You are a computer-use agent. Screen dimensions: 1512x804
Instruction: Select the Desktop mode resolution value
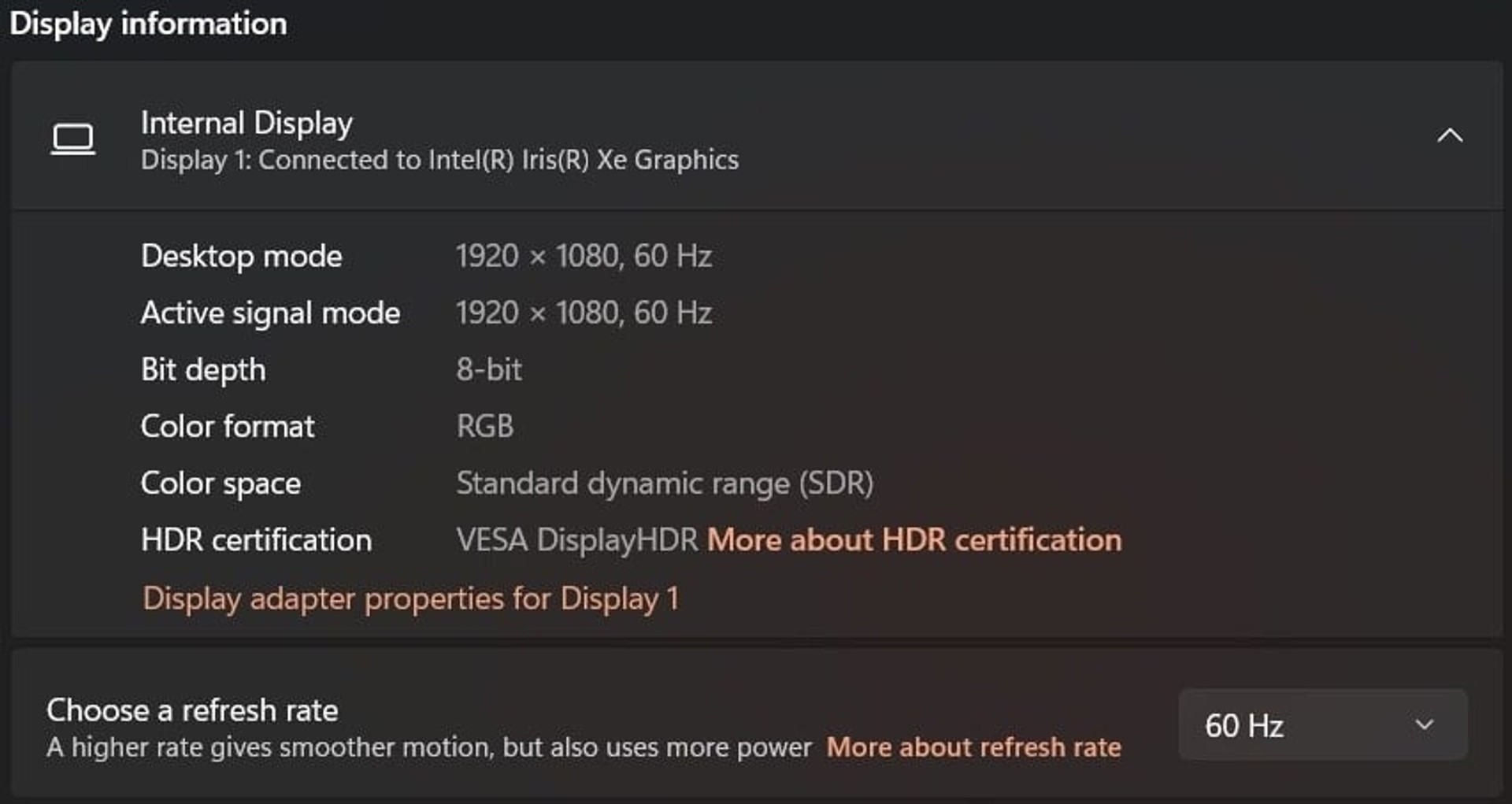[584, 256]
